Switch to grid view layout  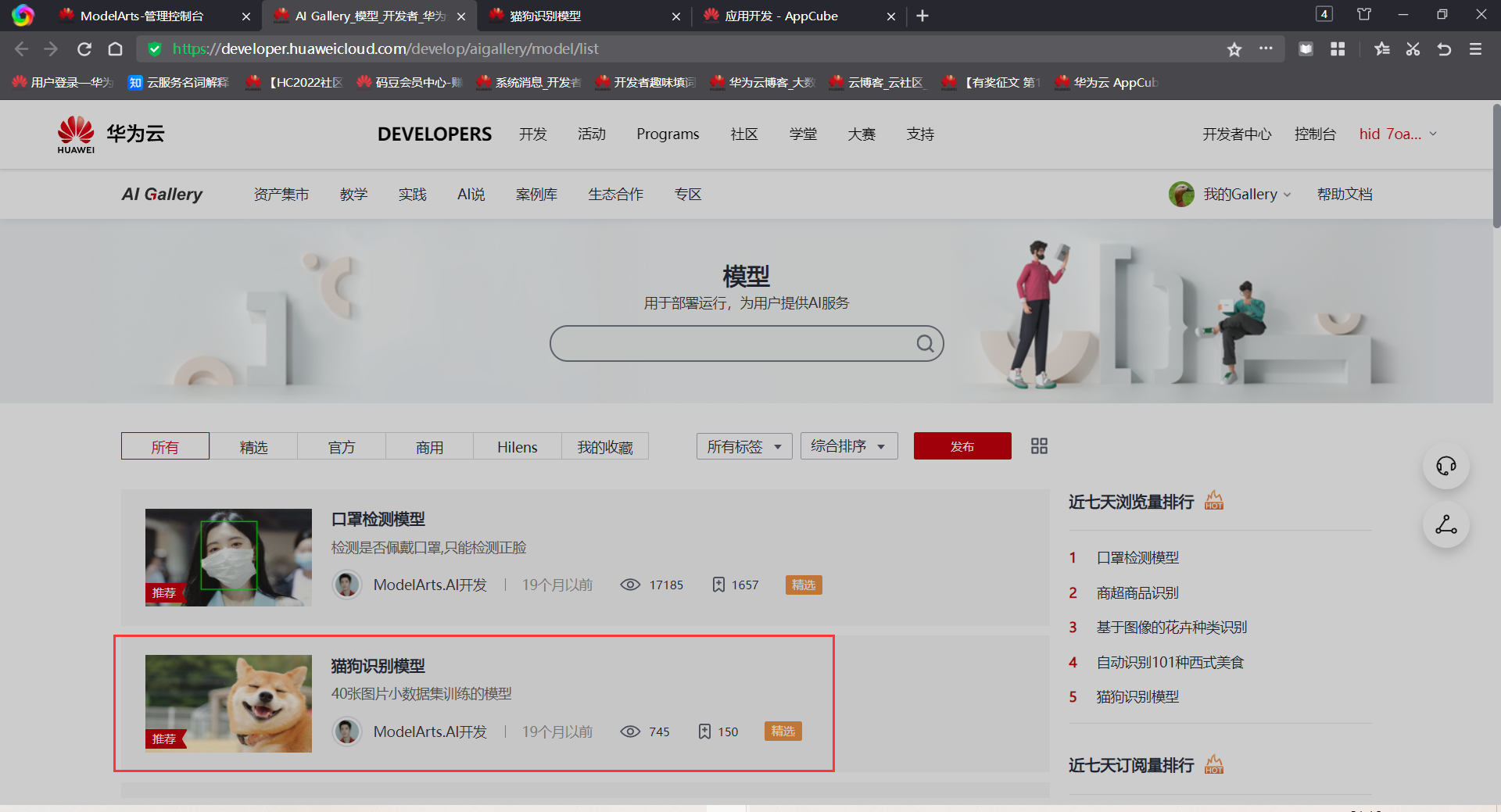click(1039, 445)
